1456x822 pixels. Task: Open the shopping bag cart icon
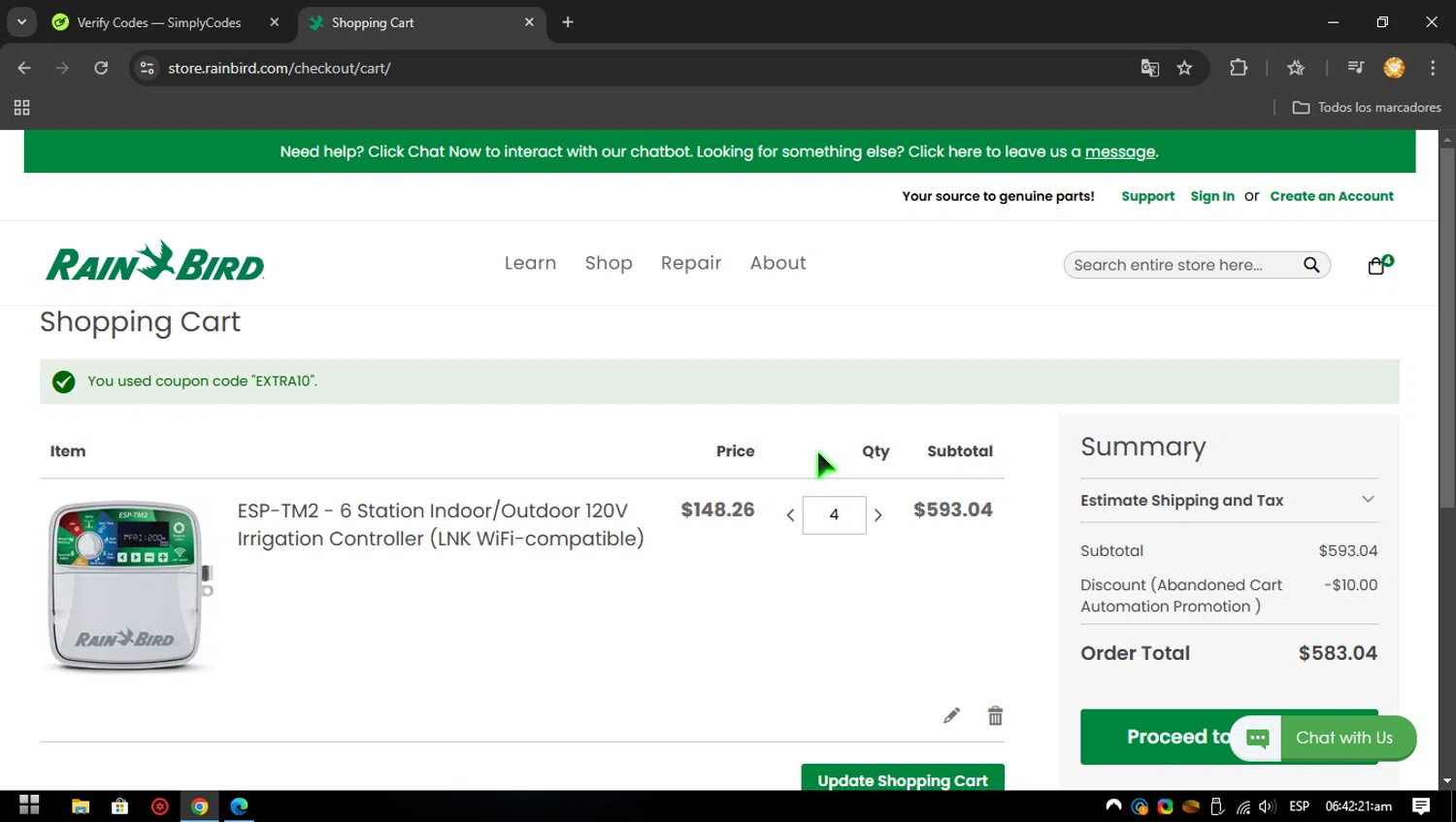point(1379,264)
